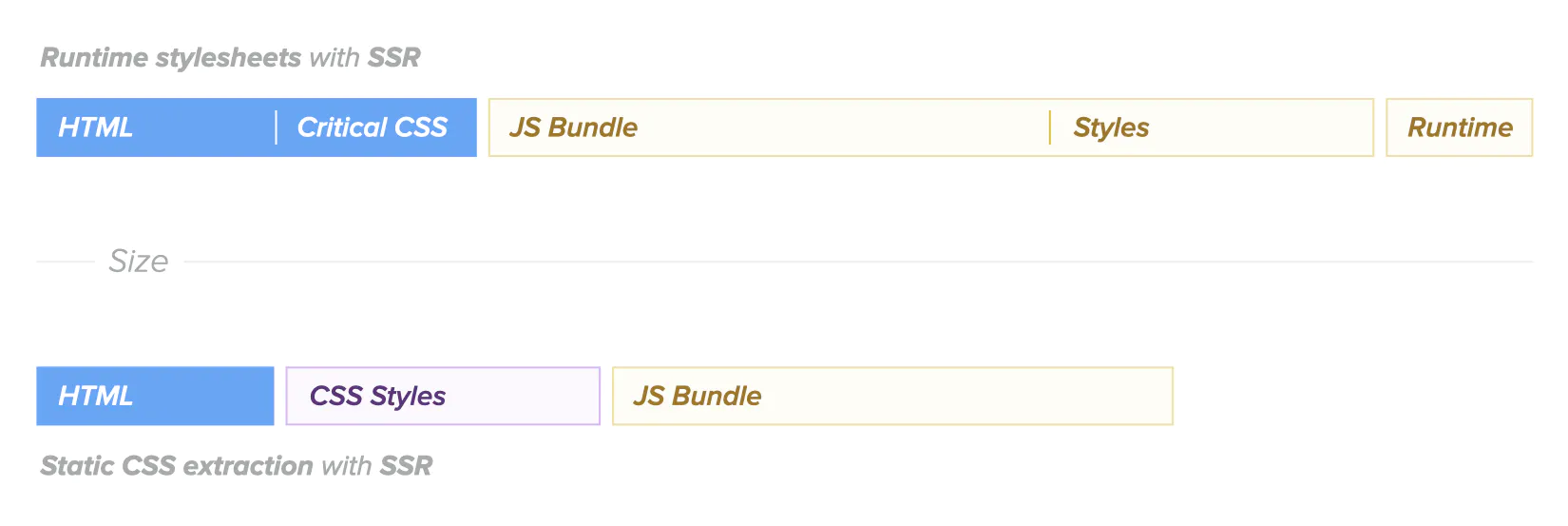Click the word 'with' in the top heading
Screen dimensions: 1568x526
335,58
